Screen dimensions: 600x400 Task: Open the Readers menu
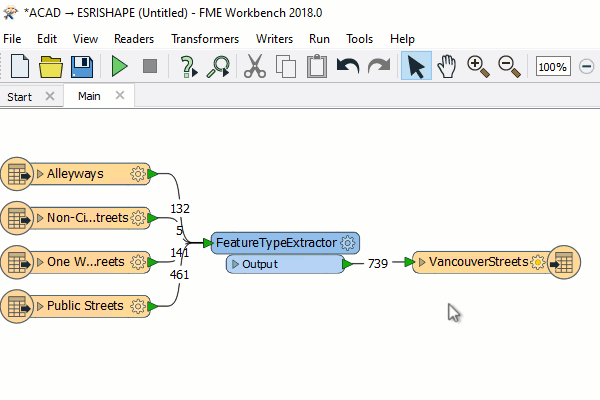(134, 39)
